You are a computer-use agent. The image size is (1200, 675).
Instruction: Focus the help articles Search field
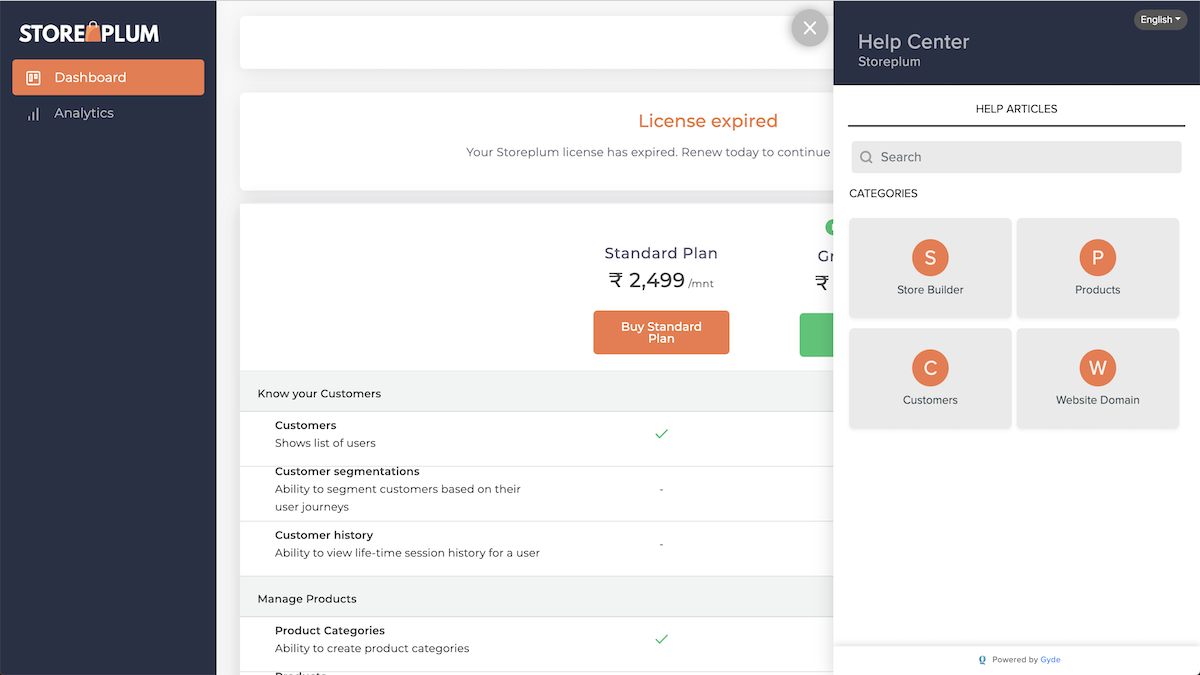pyautogui.click(x=1016, y=157)
